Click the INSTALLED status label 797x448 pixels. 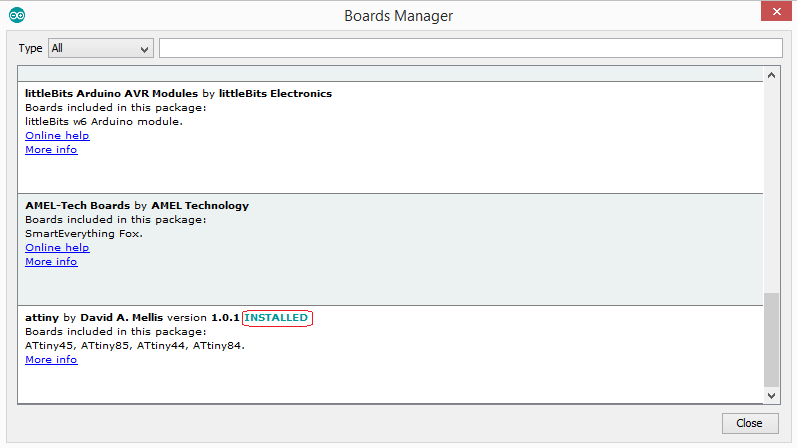coord(276,318)
